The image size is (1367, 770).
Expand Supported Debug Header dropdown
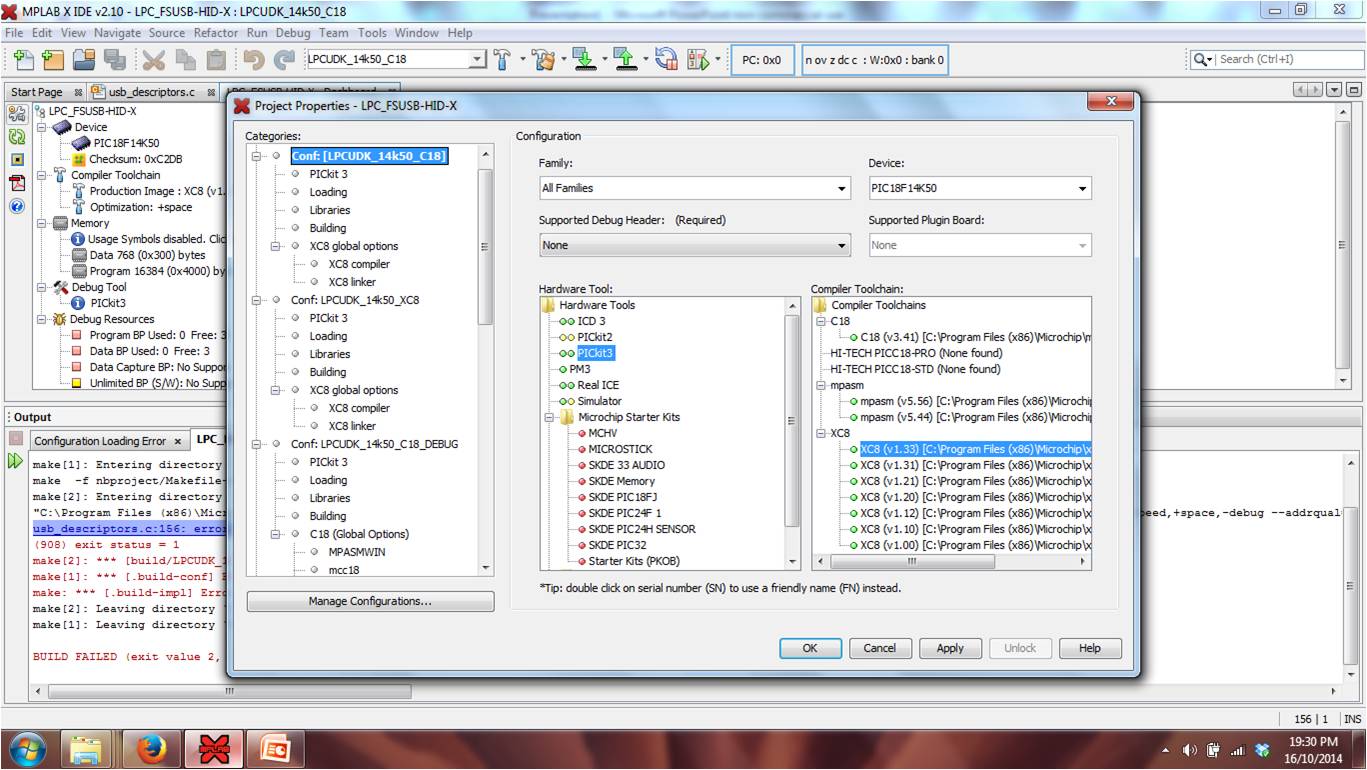point(695,245)
